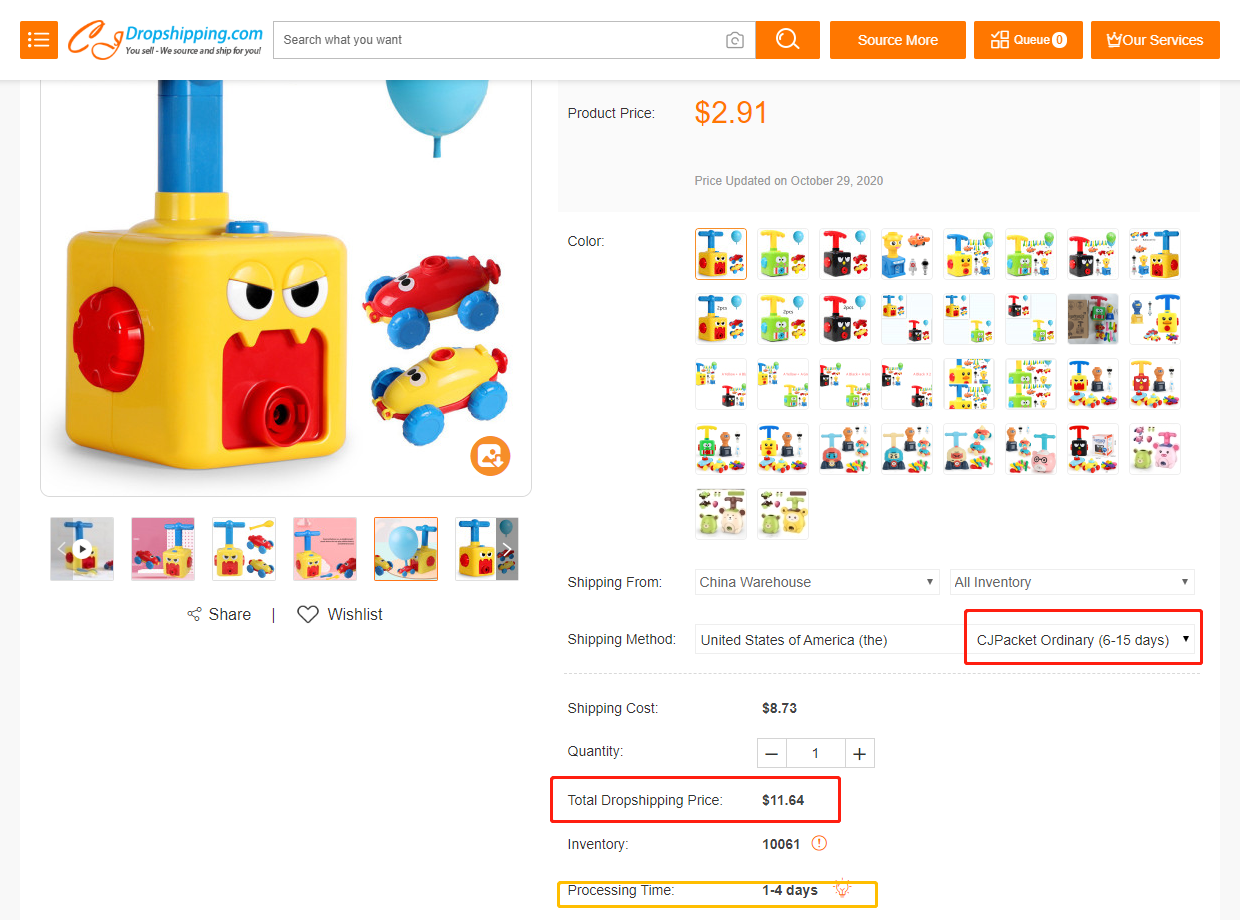Decrease quantity with the minus button
This screenshot has height=920, width=1240.
(772, 753)
